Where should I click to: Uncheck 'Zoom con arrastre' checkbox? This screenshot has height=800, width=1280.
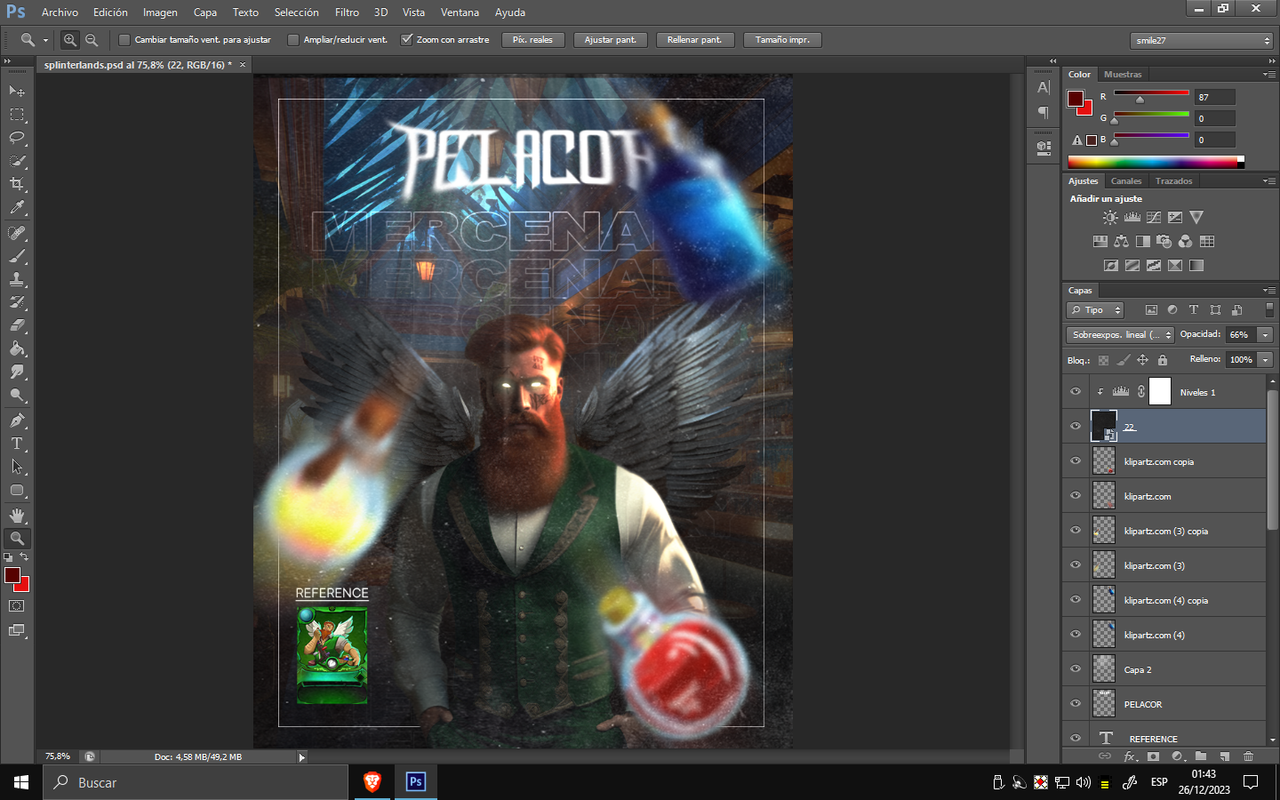406,40
